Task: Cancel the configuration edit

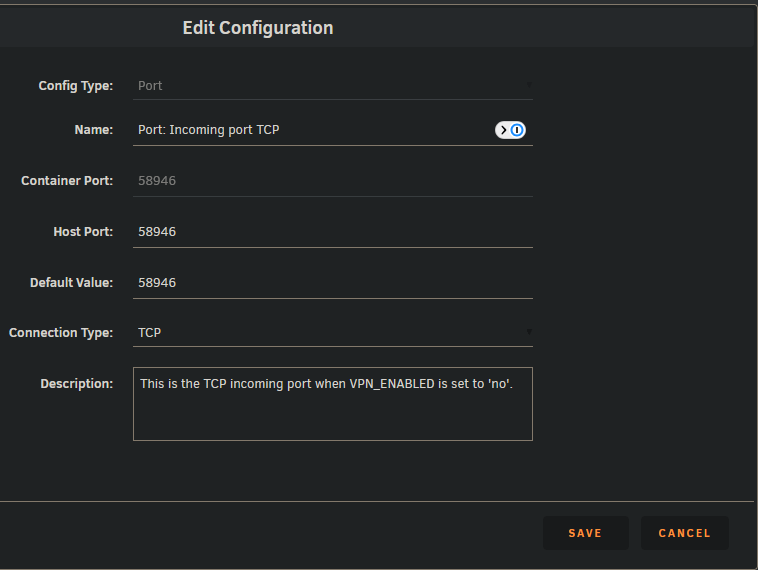Action: click(x=685, y=533)
